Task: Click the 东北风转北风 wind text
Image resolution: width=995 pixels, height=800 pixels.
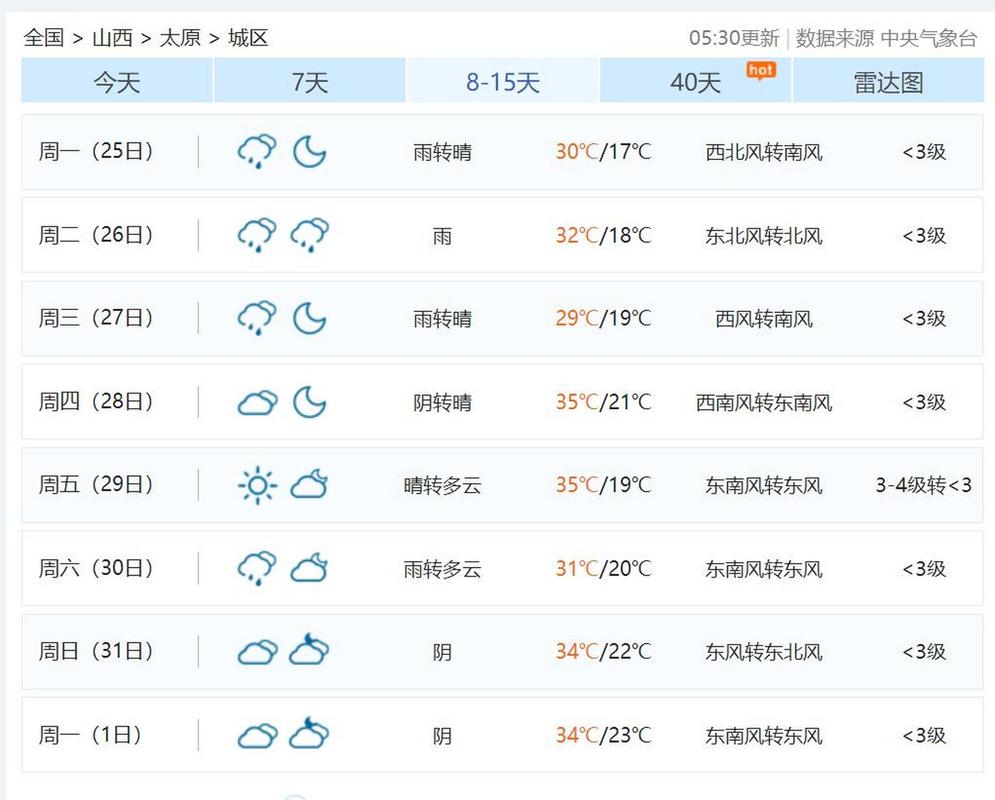Action: pyautogui.click(x=764, y=236)
